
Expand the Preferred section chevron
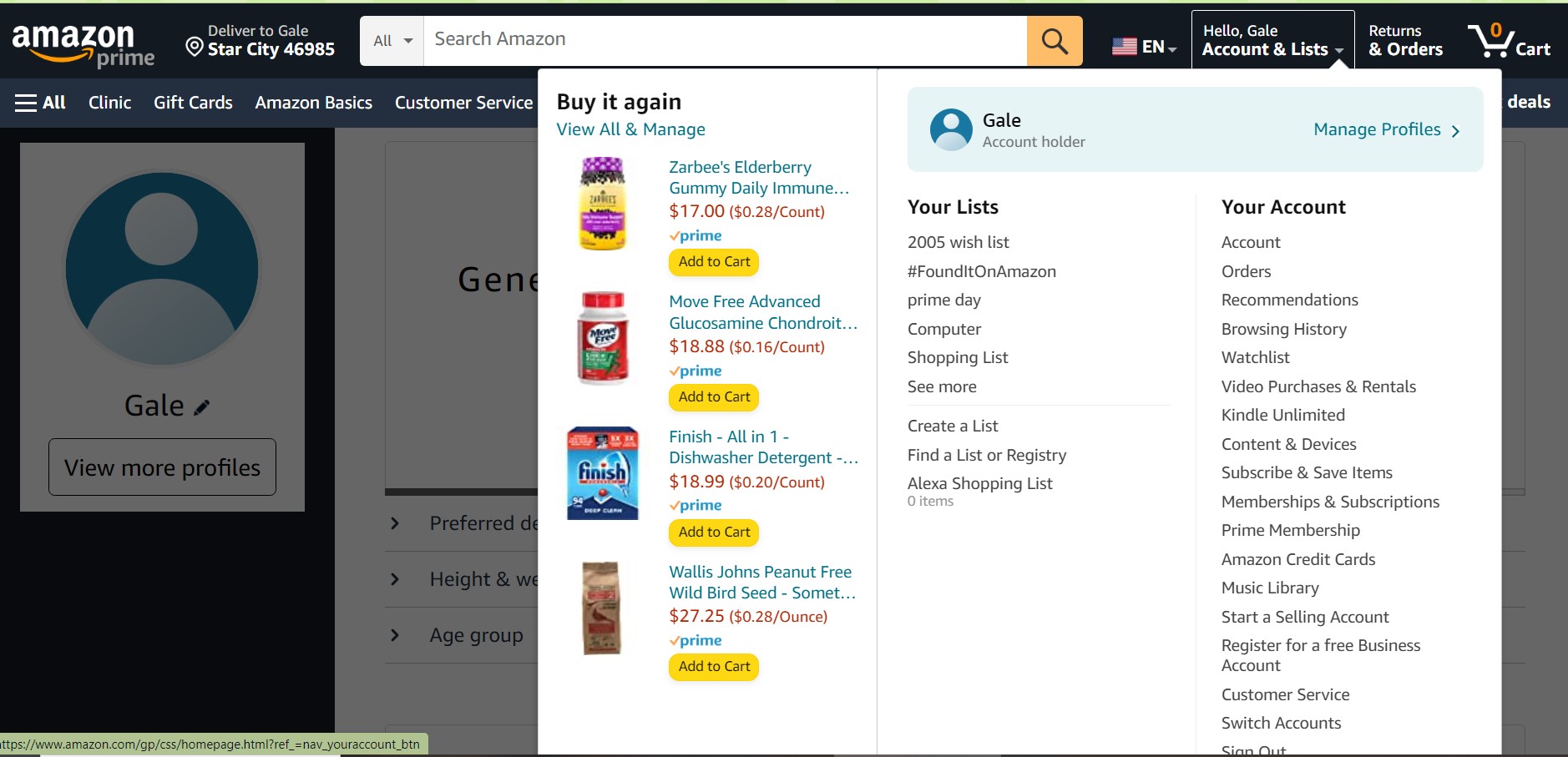coord(395,524)
